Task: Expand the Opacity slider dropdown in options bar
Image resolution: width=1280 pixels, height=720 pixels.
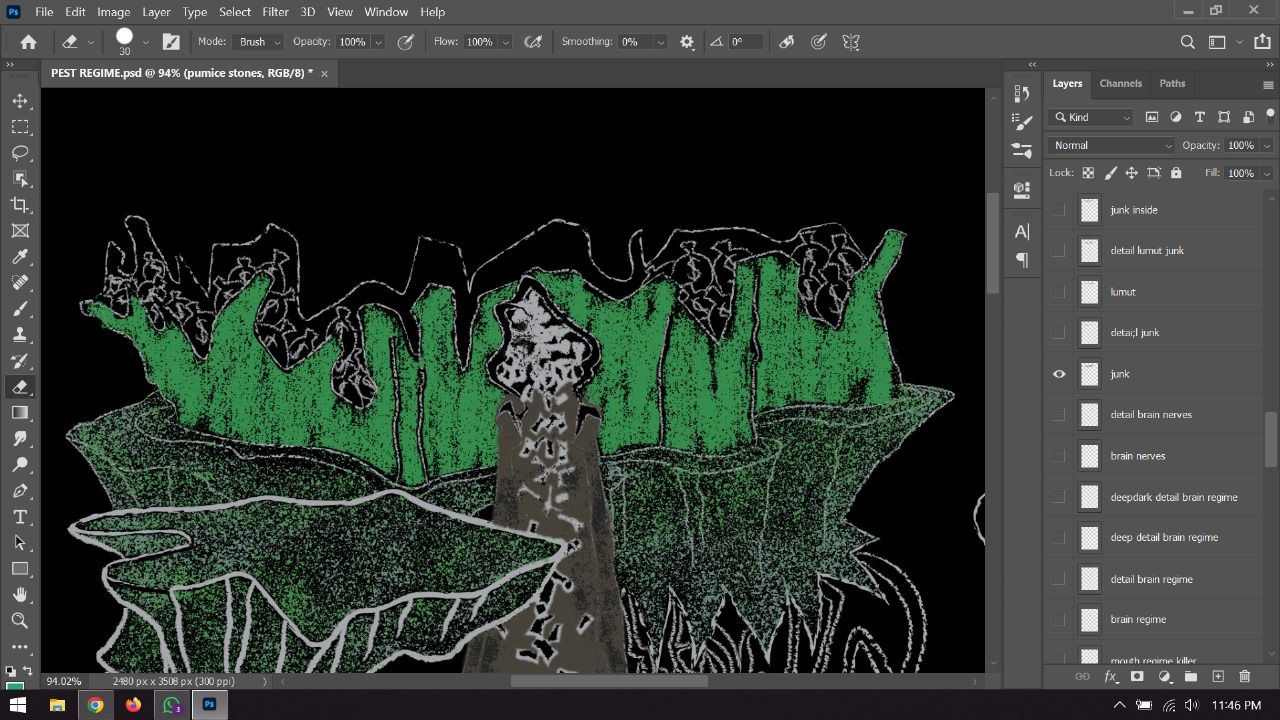Action: 378,42
